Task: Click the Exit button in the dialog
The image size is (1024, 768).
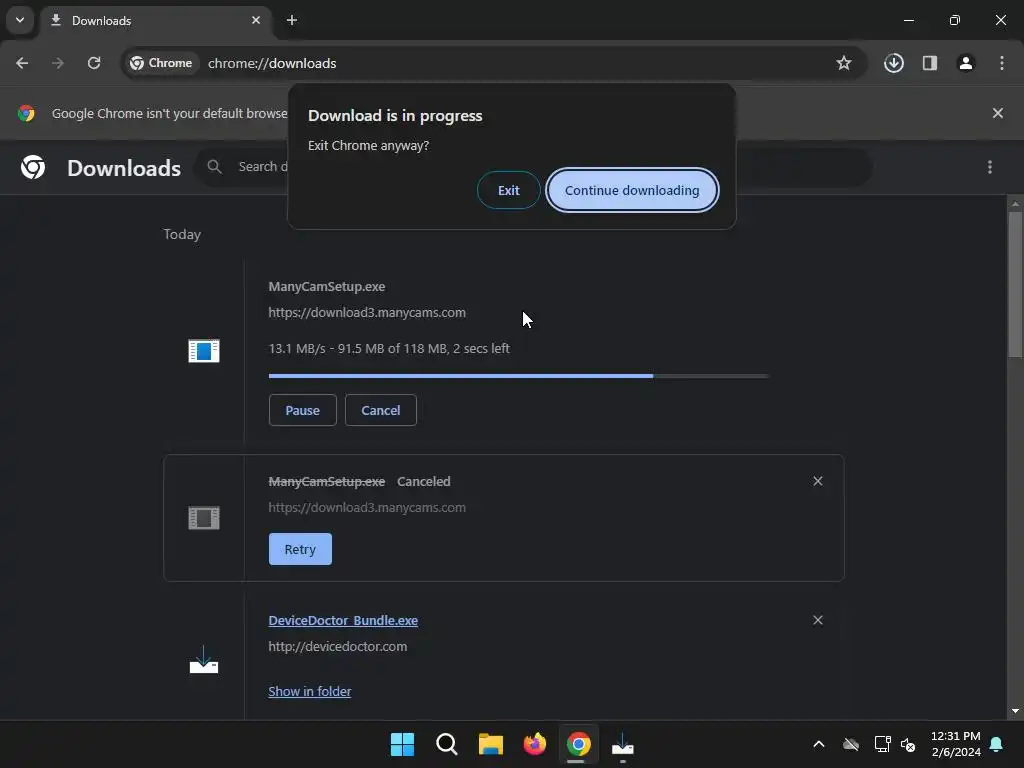Action: click(508, 190)
